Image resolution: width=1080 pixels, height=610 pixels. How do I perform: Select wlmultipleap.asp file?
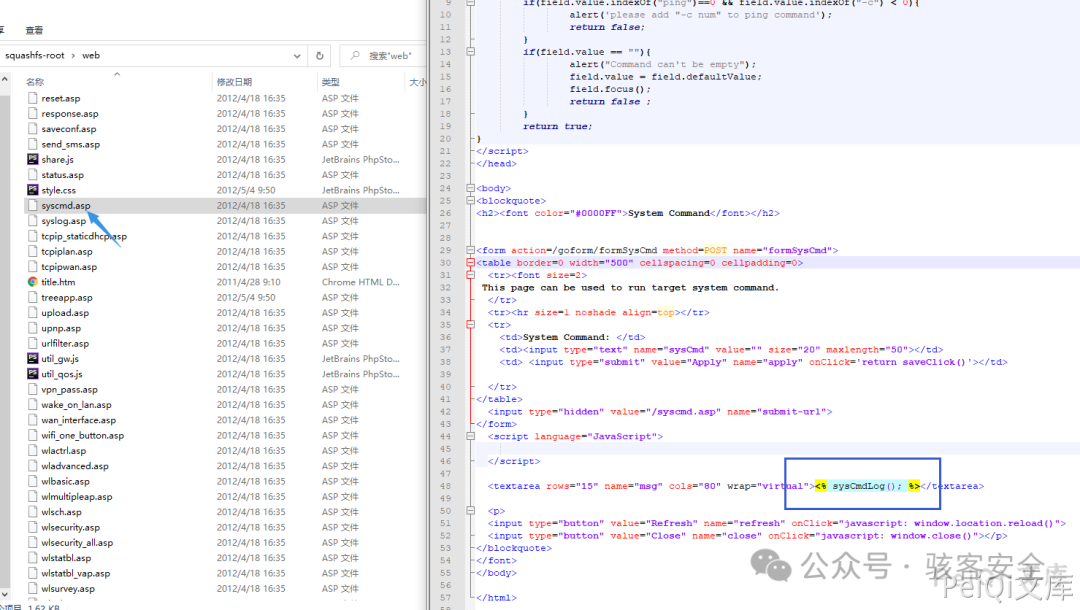pyautogui.click(x=76, y=496)
